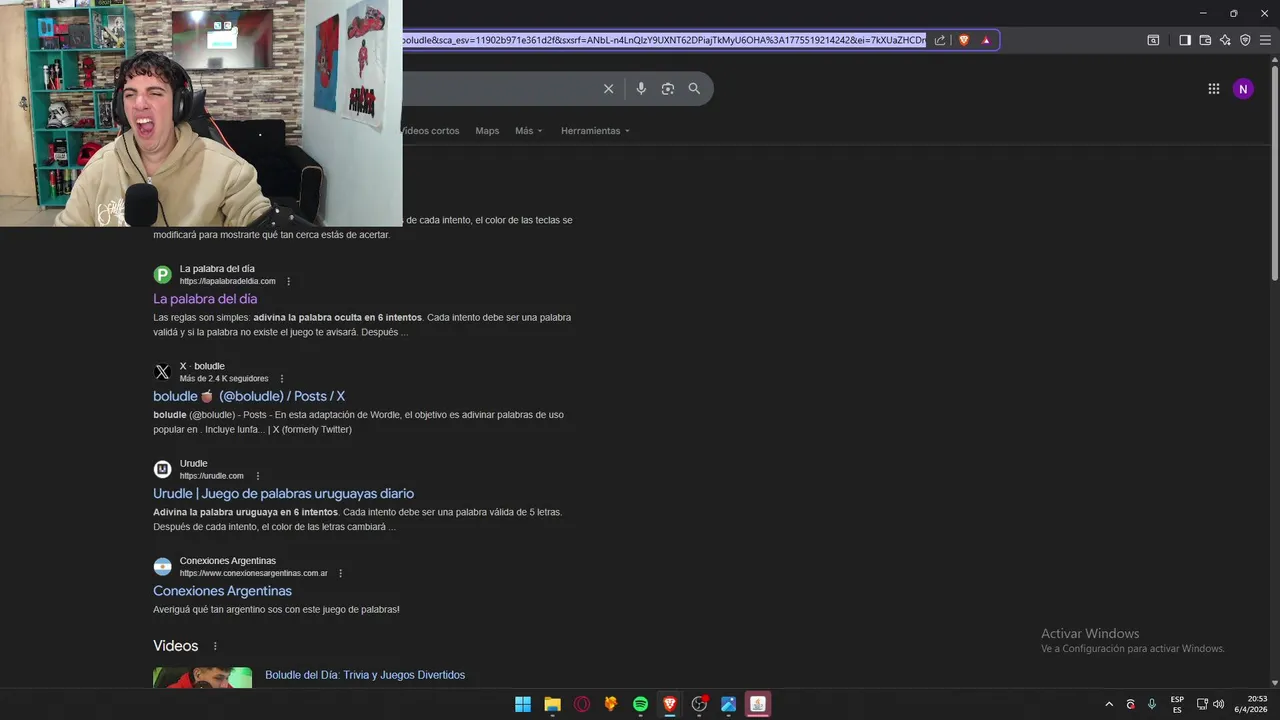This screenshot has height=720, width=1280.
Task: Open the La palabra del día result
Action: pos(205,299)
